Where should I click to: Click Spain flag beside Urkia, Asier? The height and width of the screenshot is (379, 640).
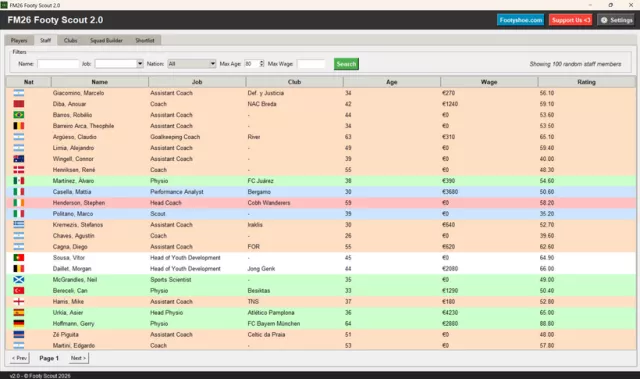19,313
